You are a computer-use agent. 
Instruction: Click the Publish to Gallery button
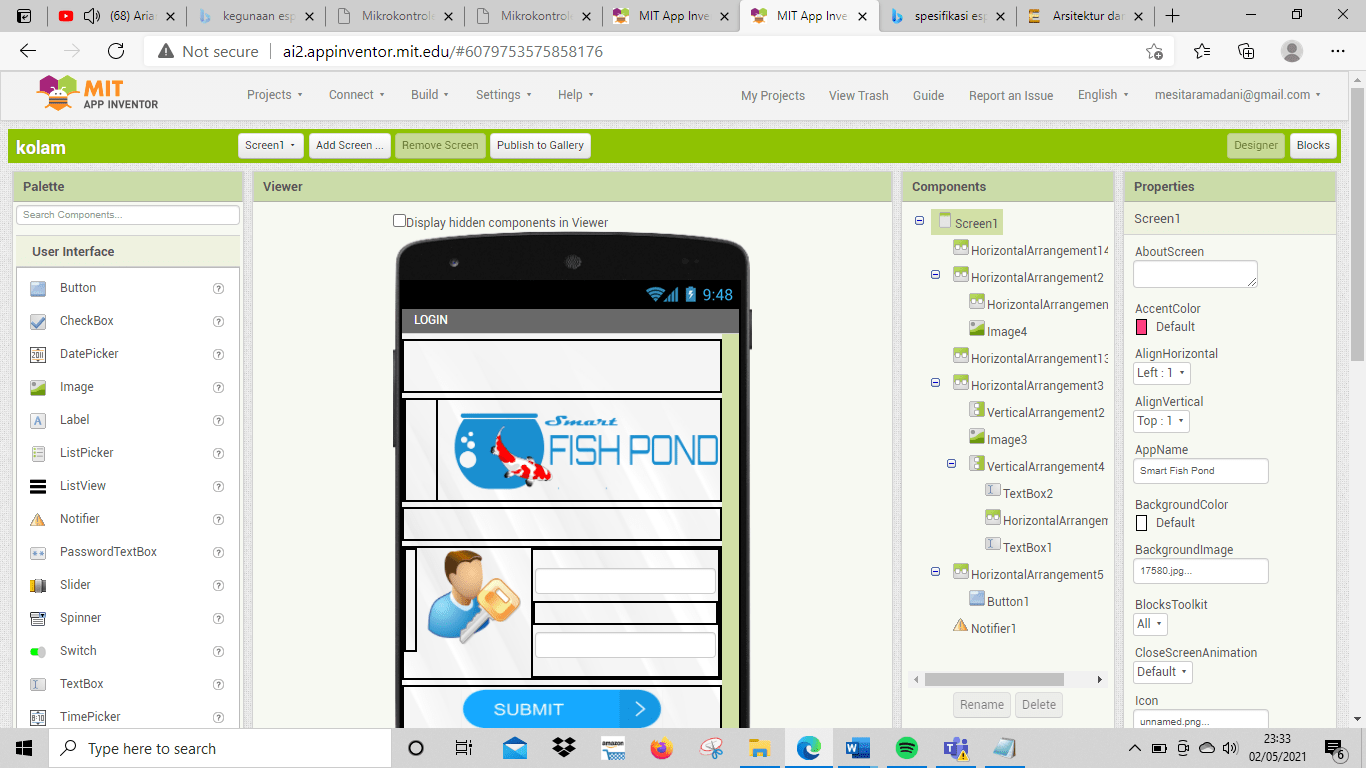coord(540,145)
